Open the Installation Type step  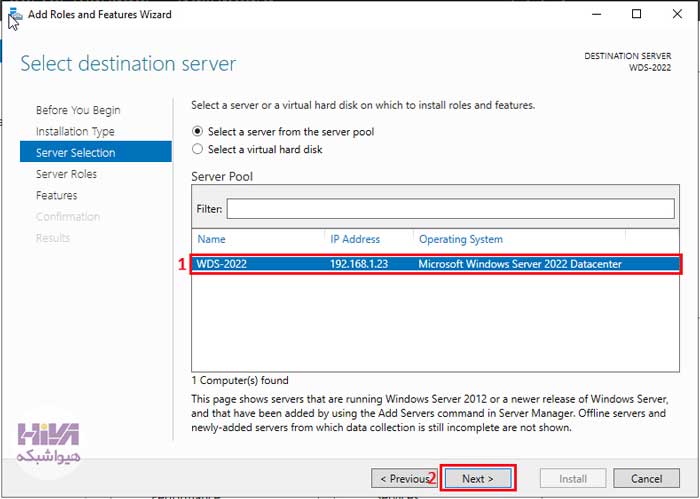(x=75, y=132)
